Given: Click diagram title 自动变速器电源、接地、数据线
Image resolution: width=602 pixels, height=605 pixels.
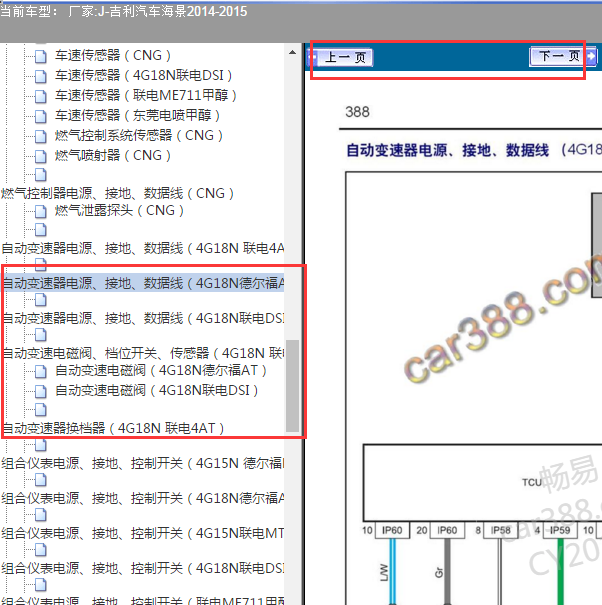Looking at the screenshot, I should (447, 150).
